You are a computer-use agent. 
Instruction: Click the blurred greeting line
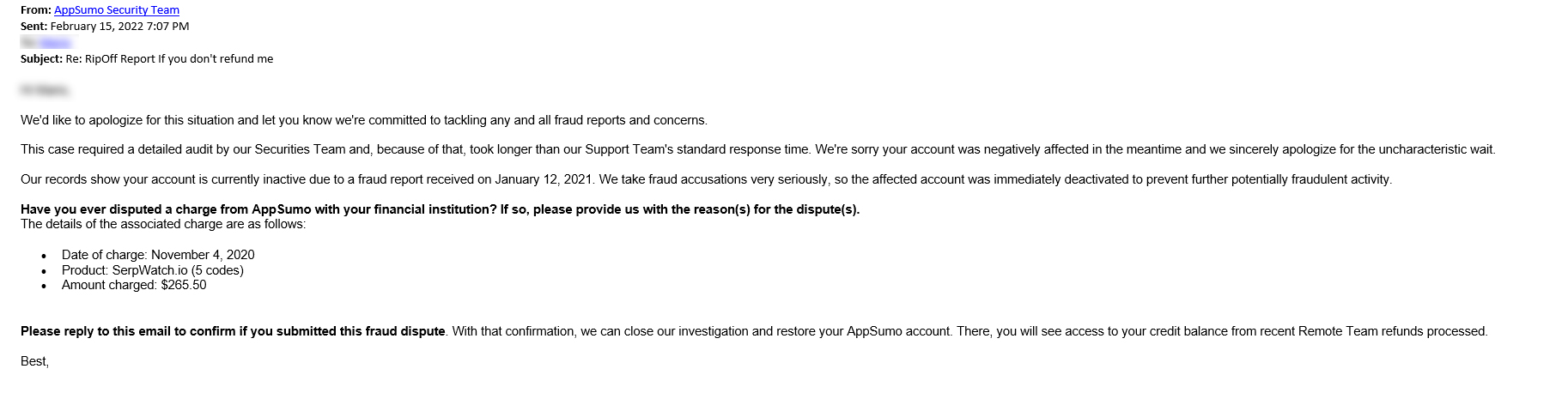coord(45,89)
